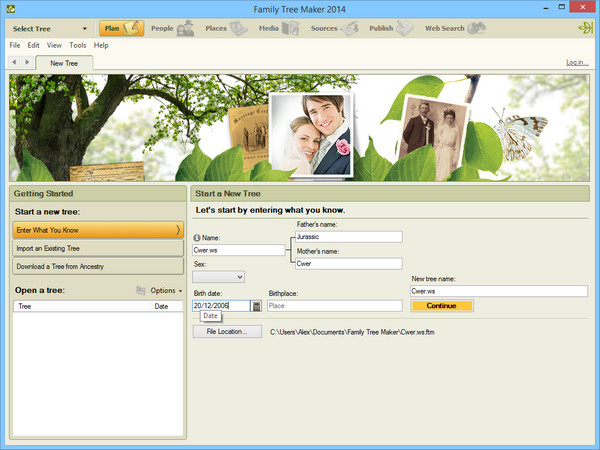Open the Media workspace
The width and height of the screenshot is (600, 450).
point(278,28)
